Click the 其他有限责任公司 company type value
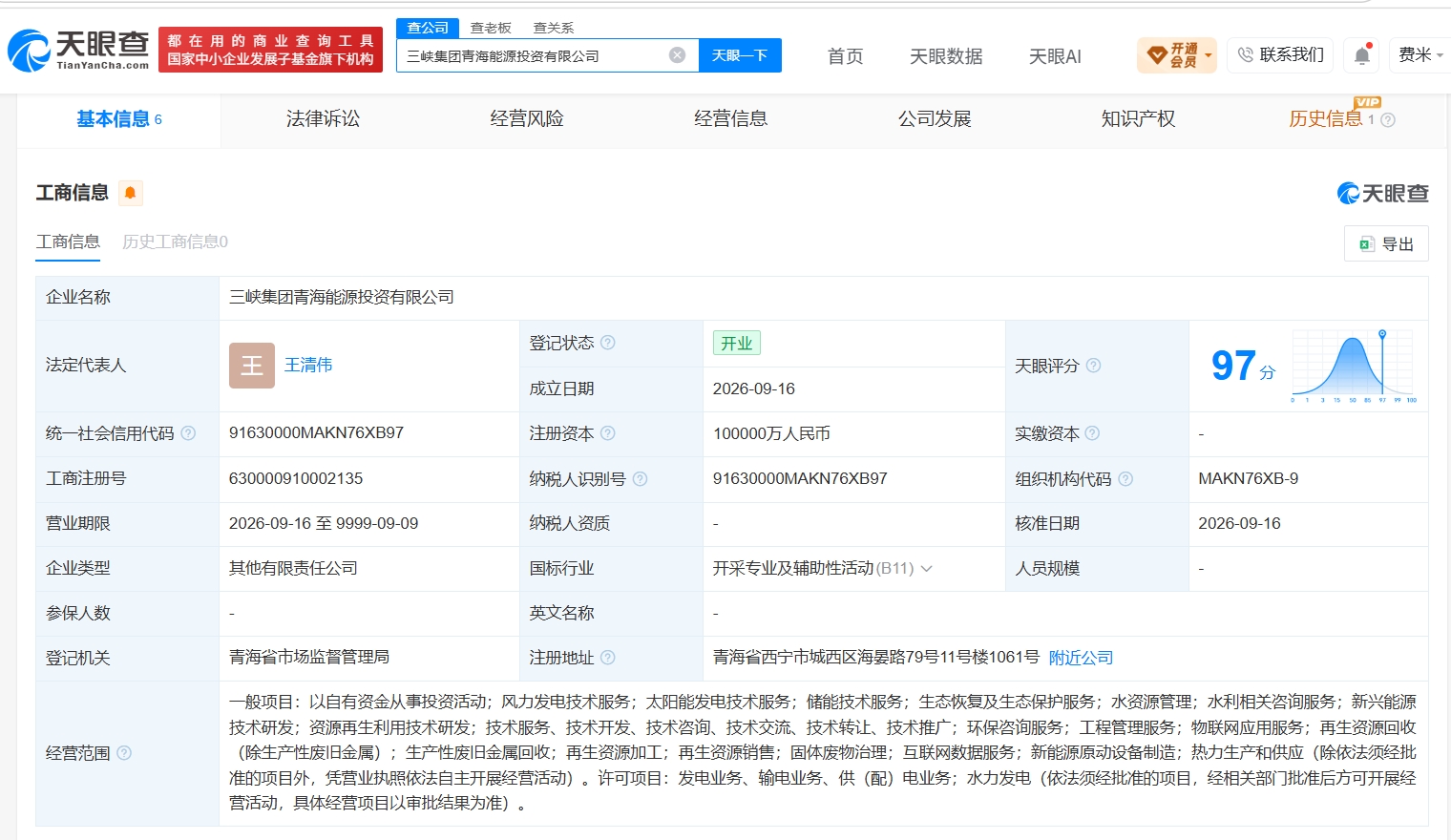This screenshot has height=840, width=1451. 293,569
